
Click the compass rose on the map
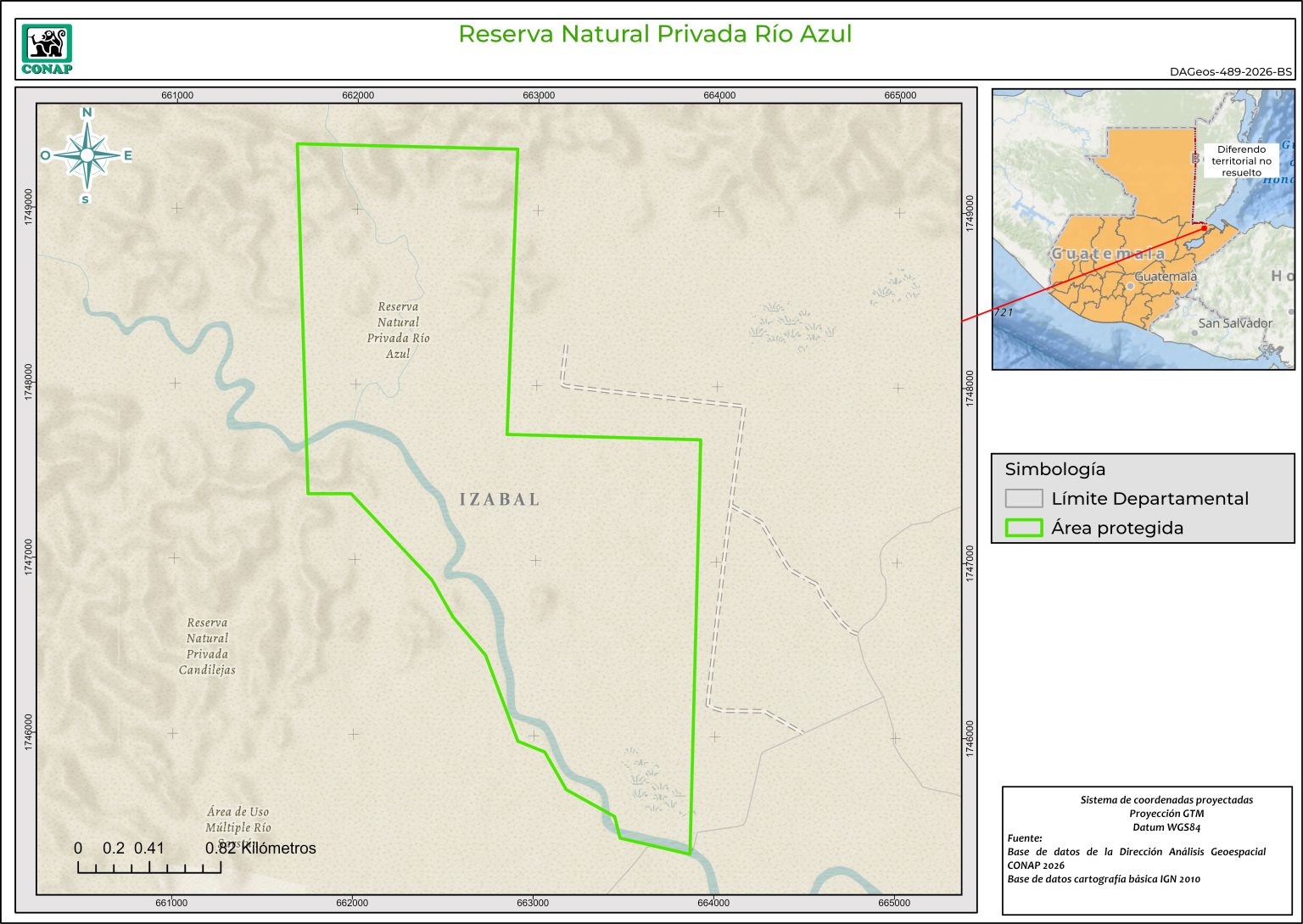[x=87, y=155]
